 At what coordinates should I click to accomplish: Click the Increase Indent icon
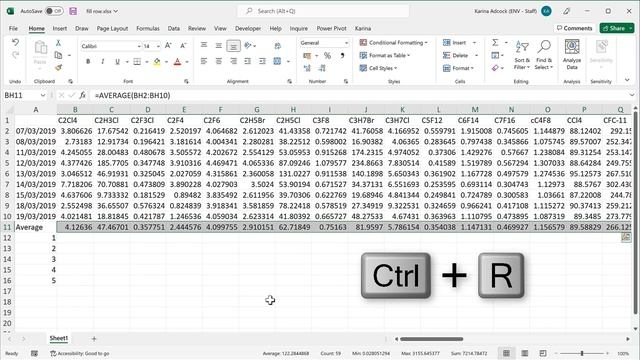point(262,61)
